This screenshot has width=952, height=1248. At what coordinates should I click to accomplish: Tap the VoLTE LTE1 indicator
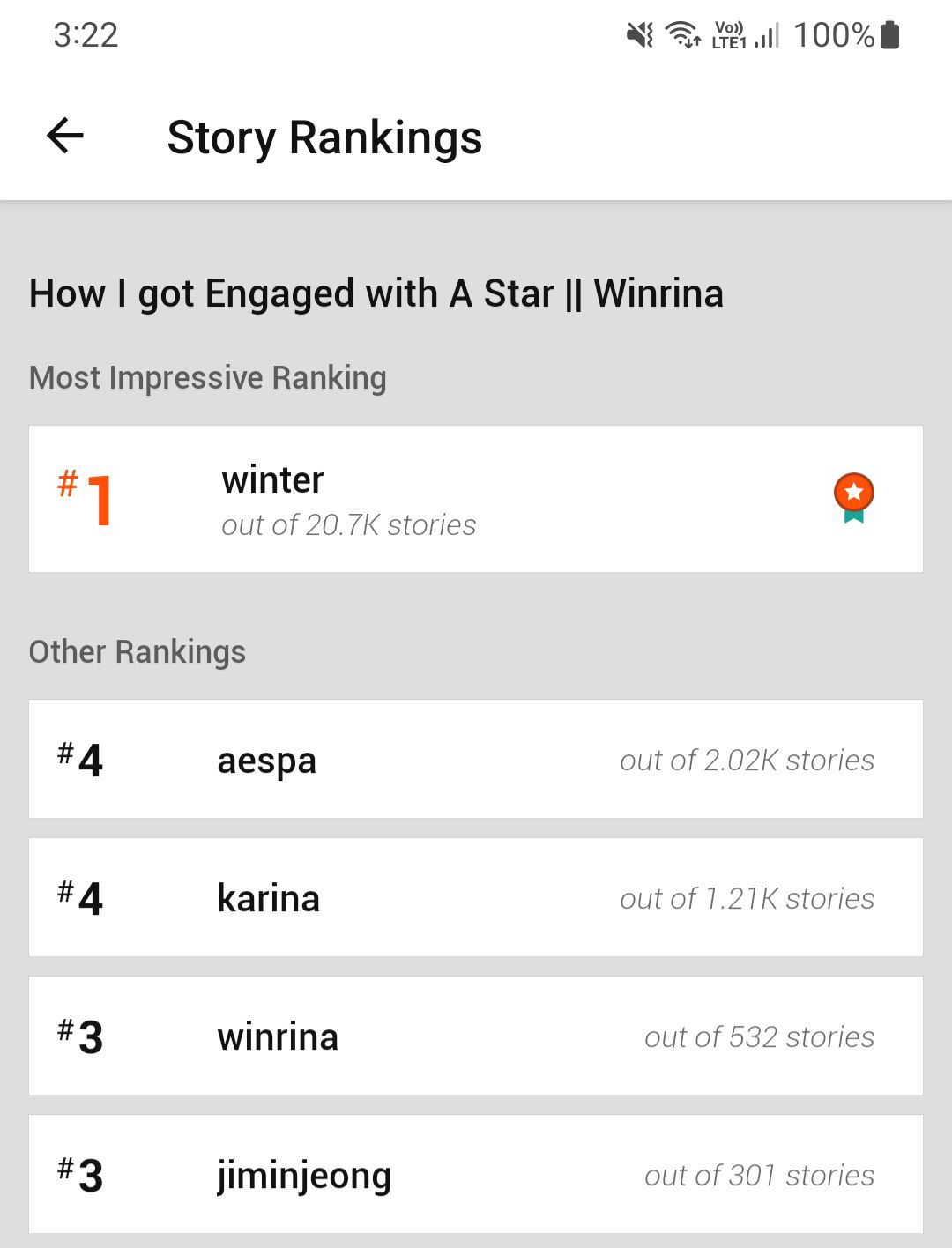click(729, 35)
